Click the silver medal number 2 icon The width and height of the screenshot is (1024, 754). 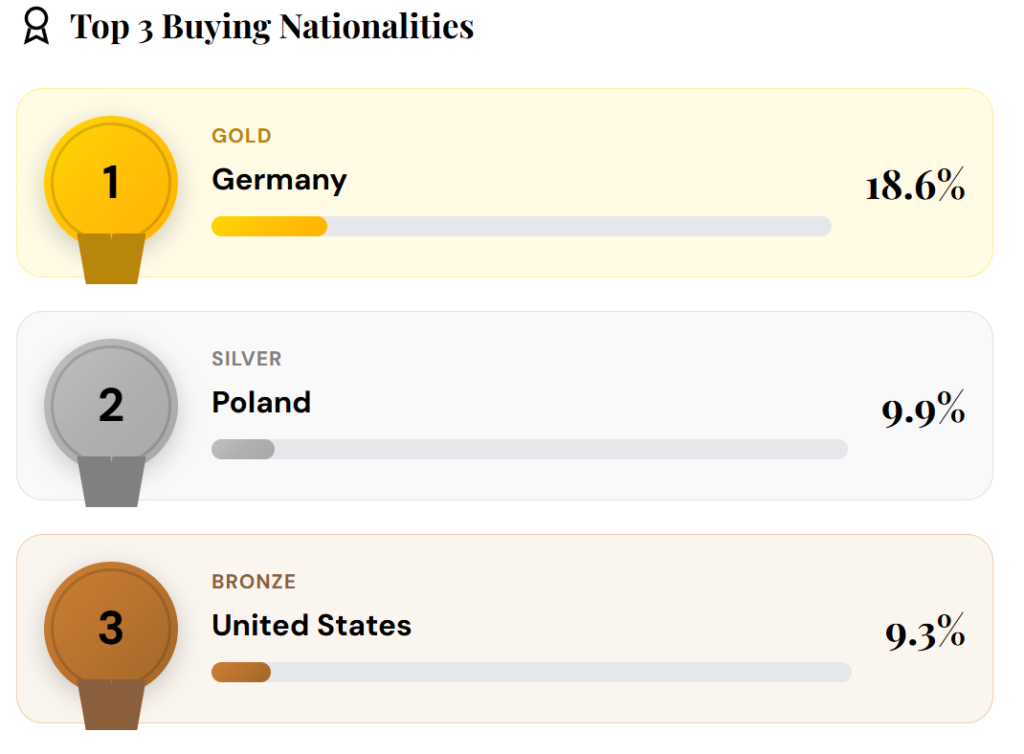(111, 405)
